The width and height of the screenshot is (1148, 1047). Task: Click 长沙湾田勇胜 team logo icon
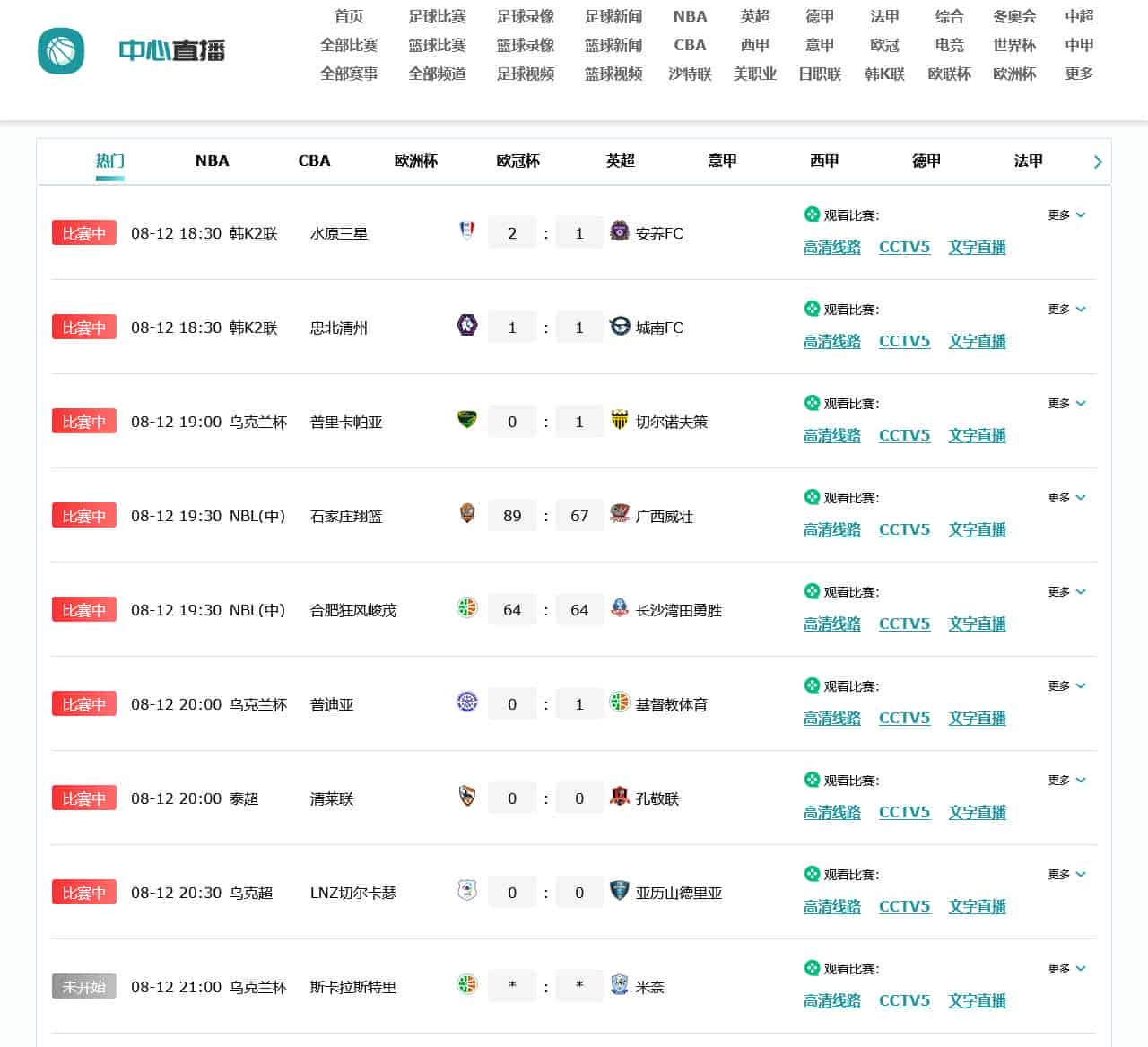click(x=620, y=607)
